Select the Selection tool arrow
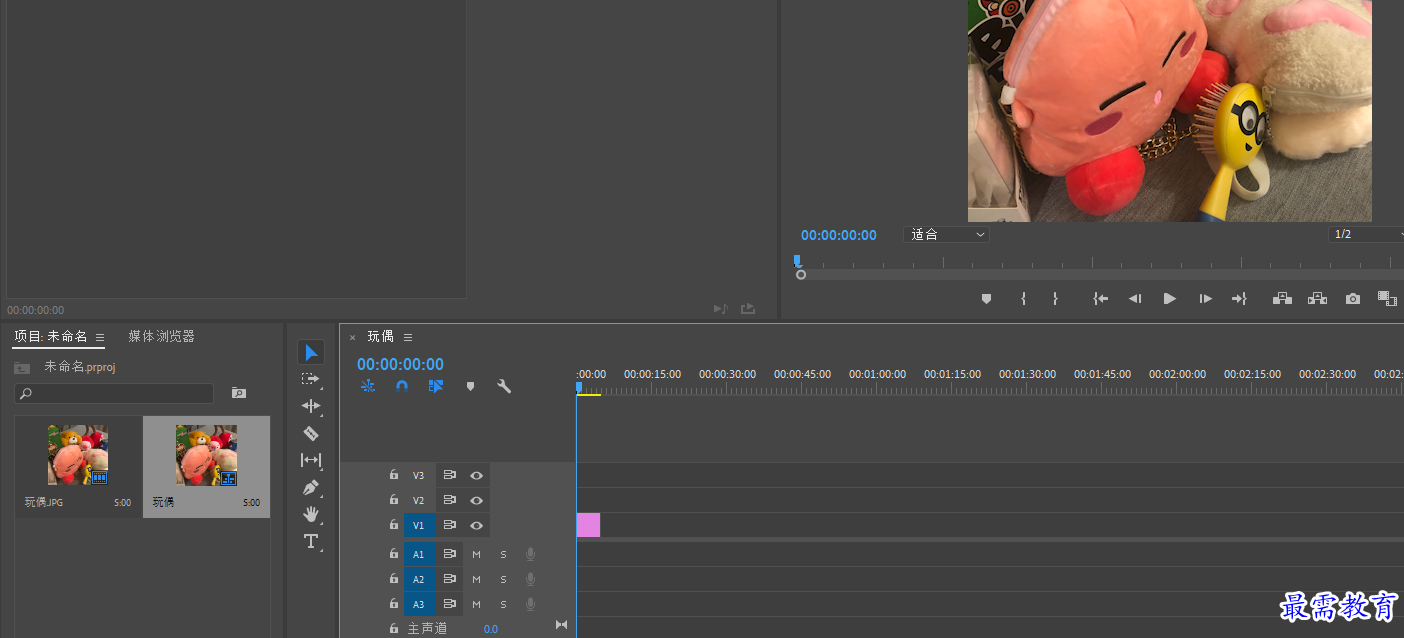The image size is (1404, 638). click(311, 352)
